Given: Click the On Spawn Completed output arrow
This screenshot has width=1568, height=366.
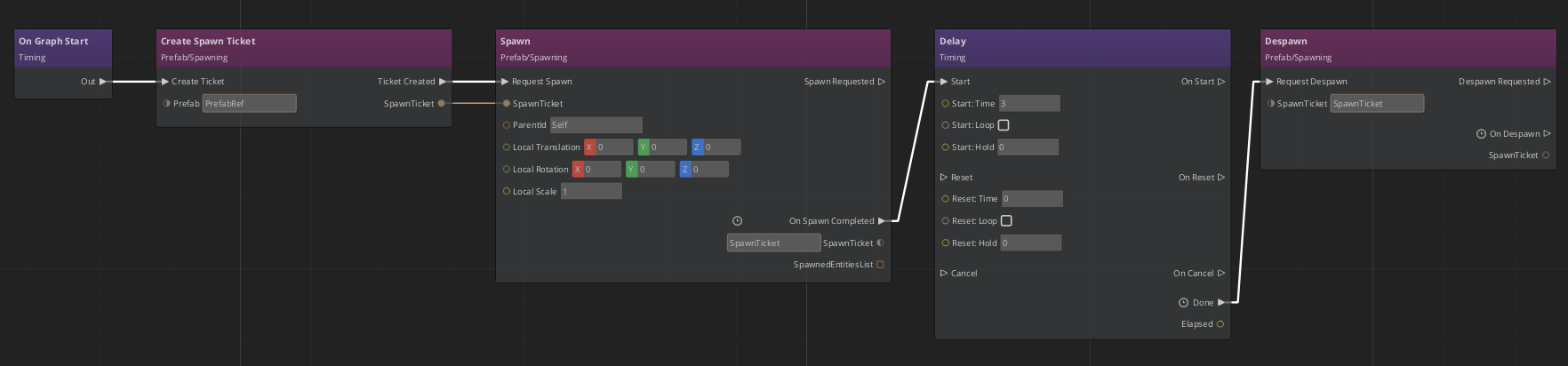Looking at the screenshot, I should (882, 221).
